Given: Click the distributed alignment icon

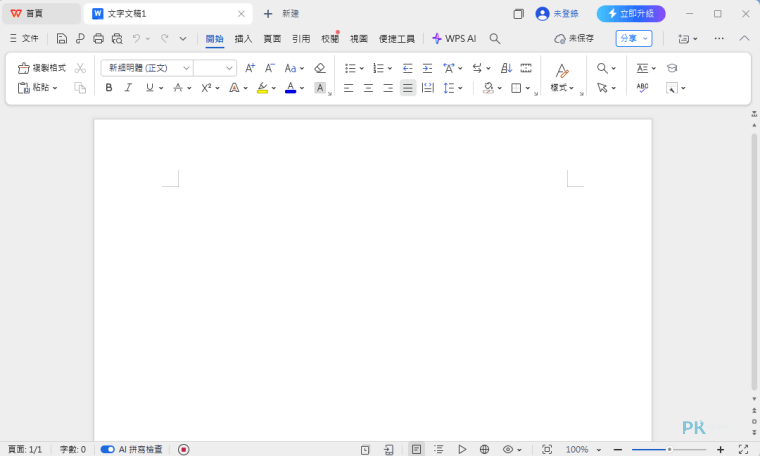Looking at the screenshot, I should tap(428, 88).
